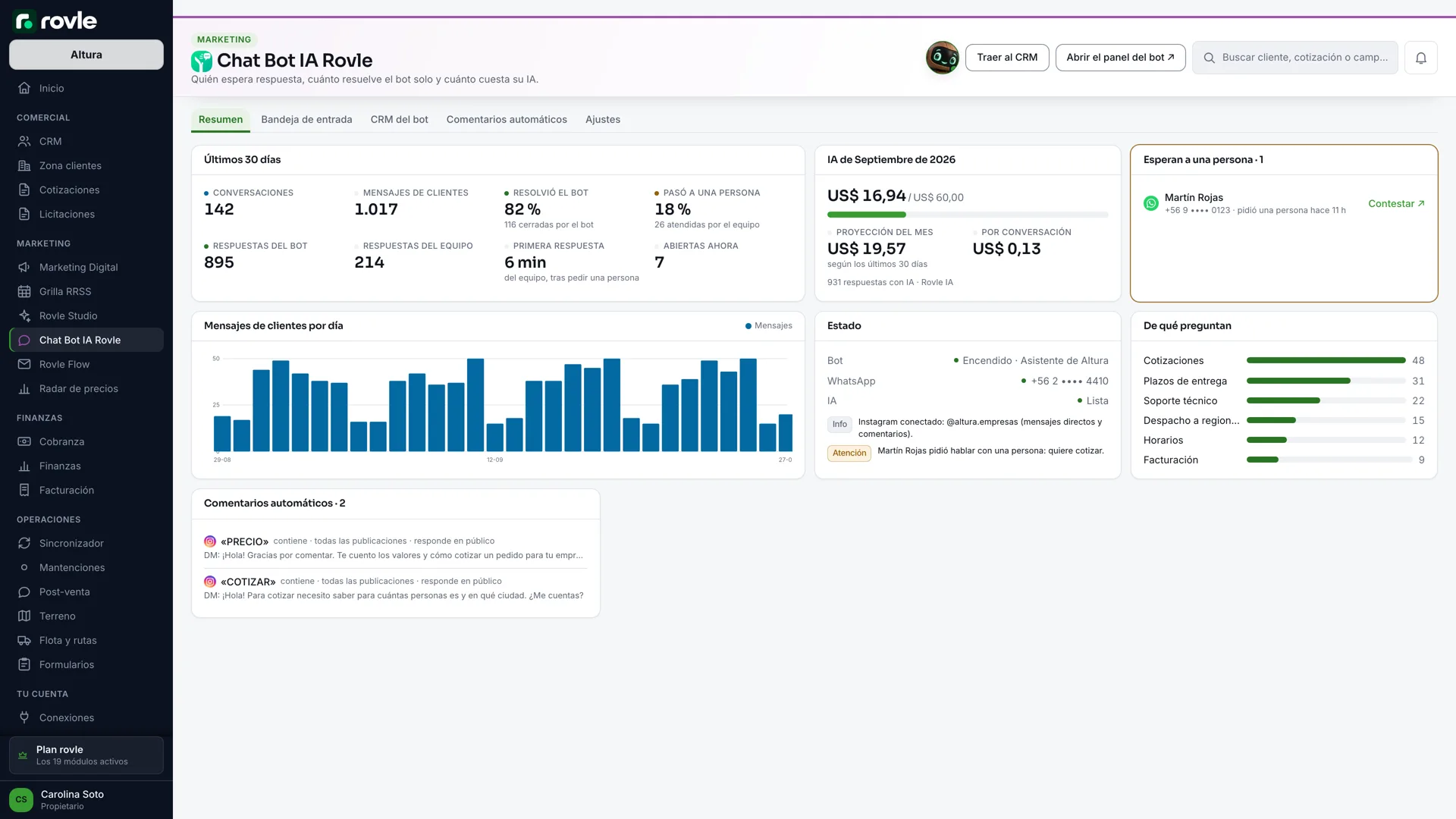
Task: Click the PASÓ A UNA PERSONA value 18 %
Action: [673, 209]
